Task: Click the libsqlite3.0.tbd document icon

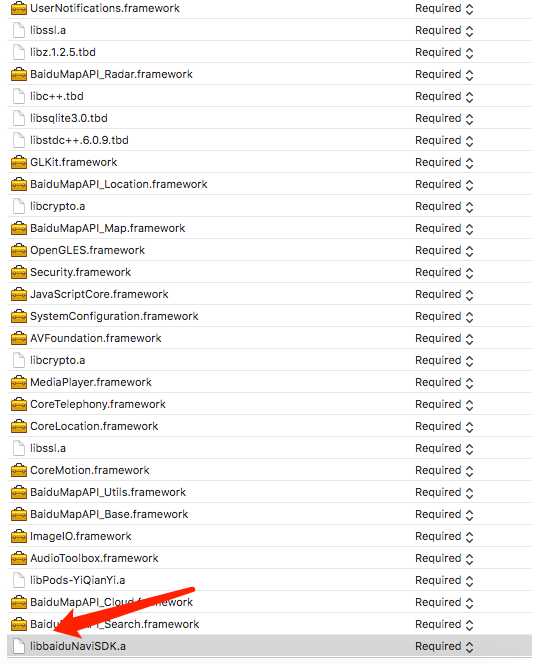Action: (19, 119)
